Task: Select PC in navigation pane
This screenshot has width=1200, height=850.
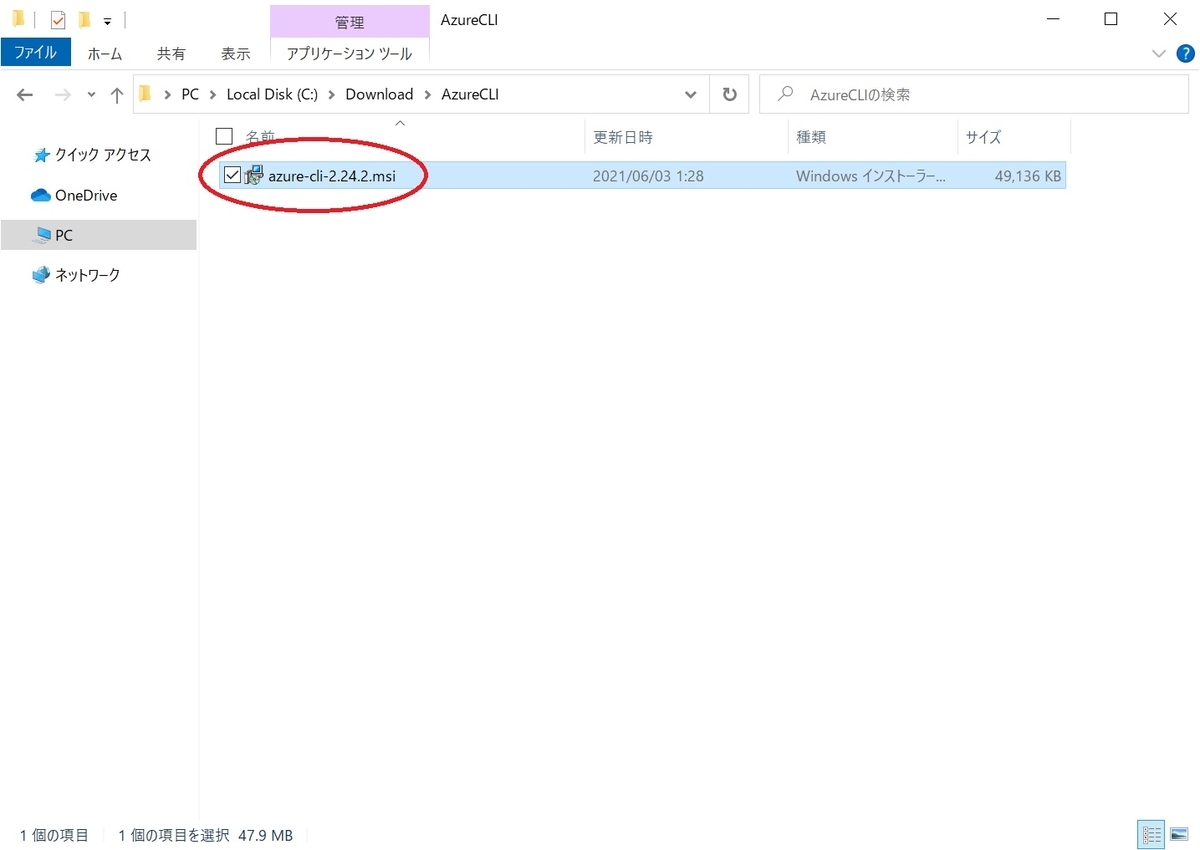Action: (x=64, y=235)
